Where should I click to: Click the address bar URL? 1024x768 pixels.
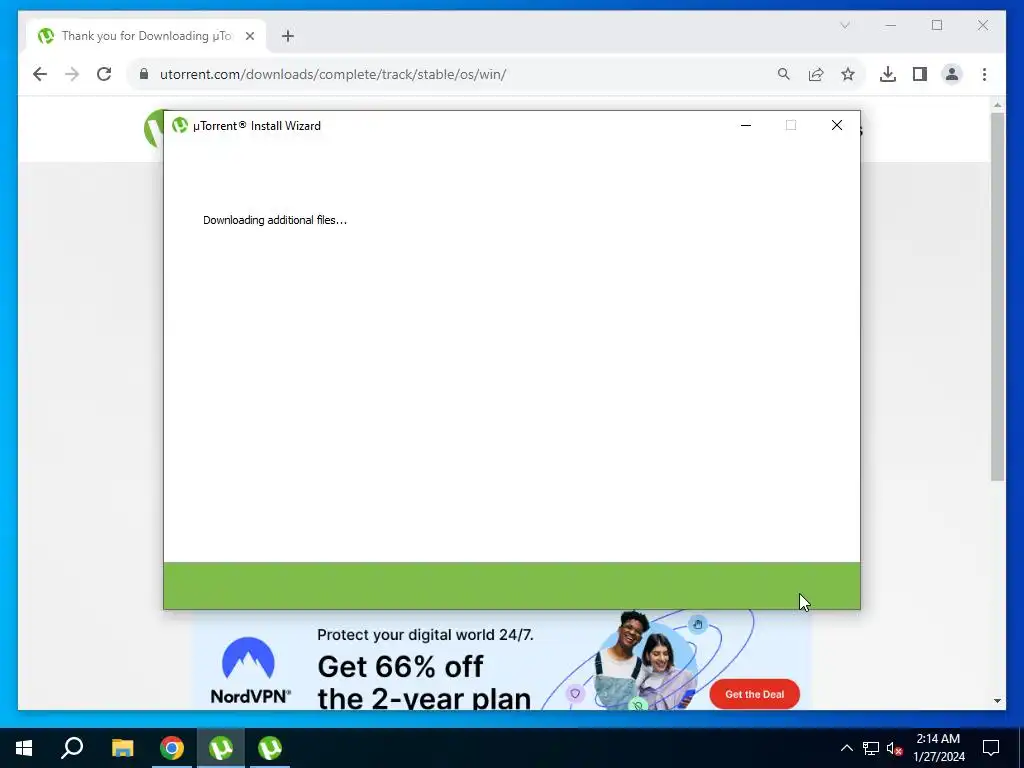click(332, 74)
